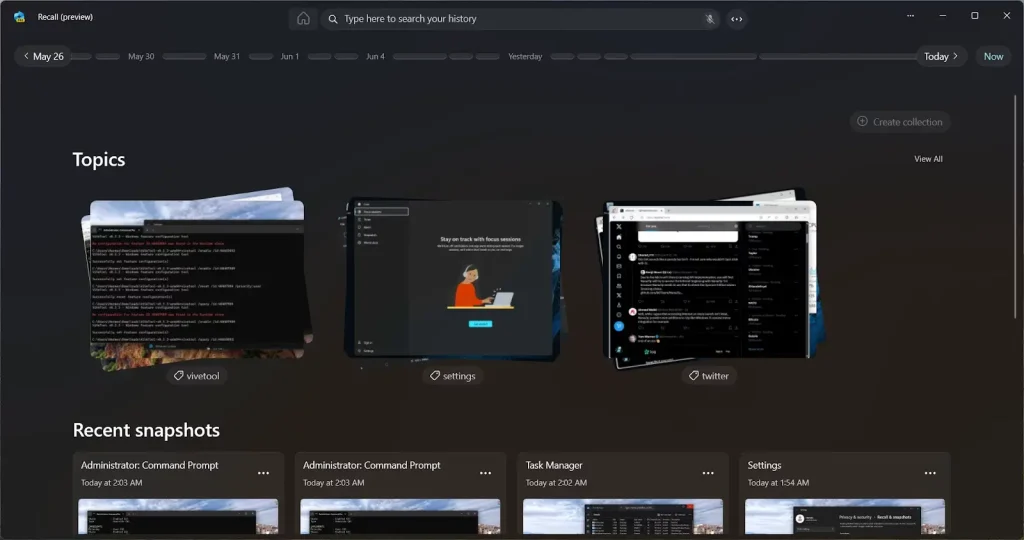The width and height of the screenshot is (1024, 540).
Task: Go back to May 26 in timeline
Action: point(42,56)
